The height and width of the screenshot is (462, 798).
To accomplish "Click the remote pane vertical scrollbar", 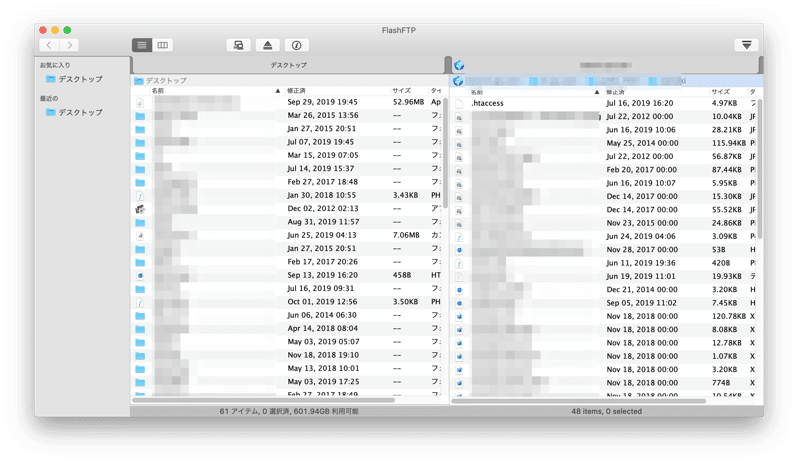I will point(760,168).
